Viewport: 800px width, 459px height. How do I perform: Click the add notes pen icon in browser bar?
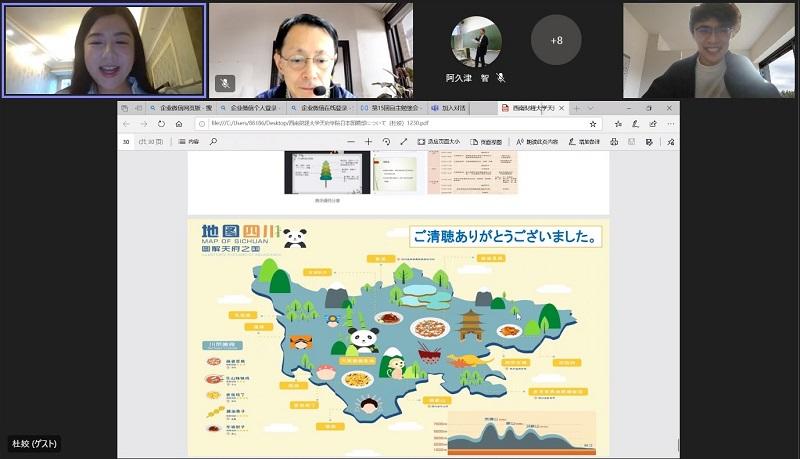pos(635,124)
